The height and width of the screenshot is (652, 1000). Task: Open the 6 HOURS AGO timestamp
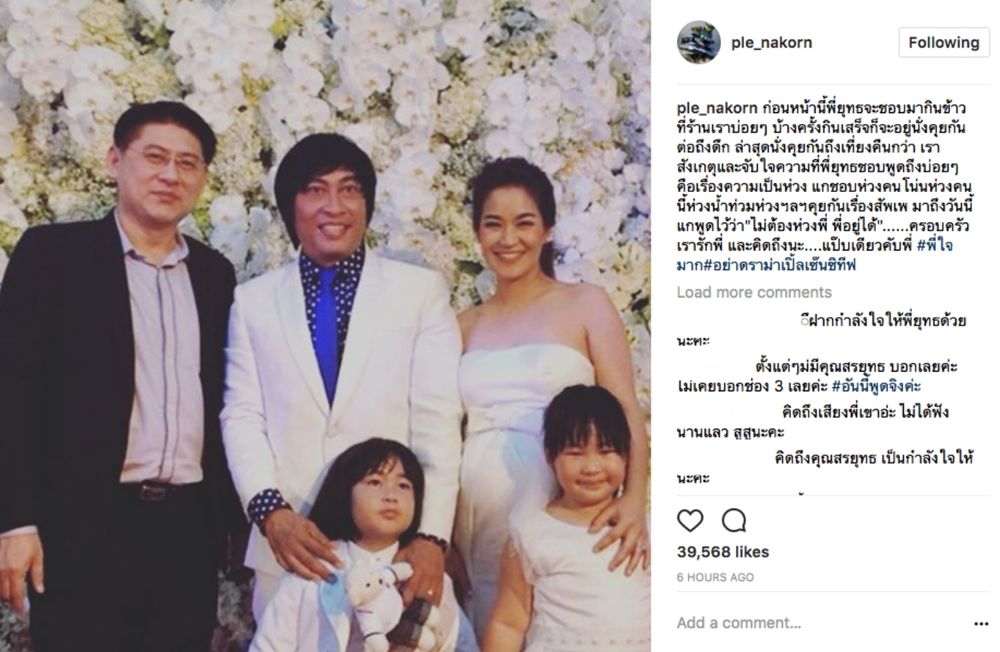(x=715, y=577)
